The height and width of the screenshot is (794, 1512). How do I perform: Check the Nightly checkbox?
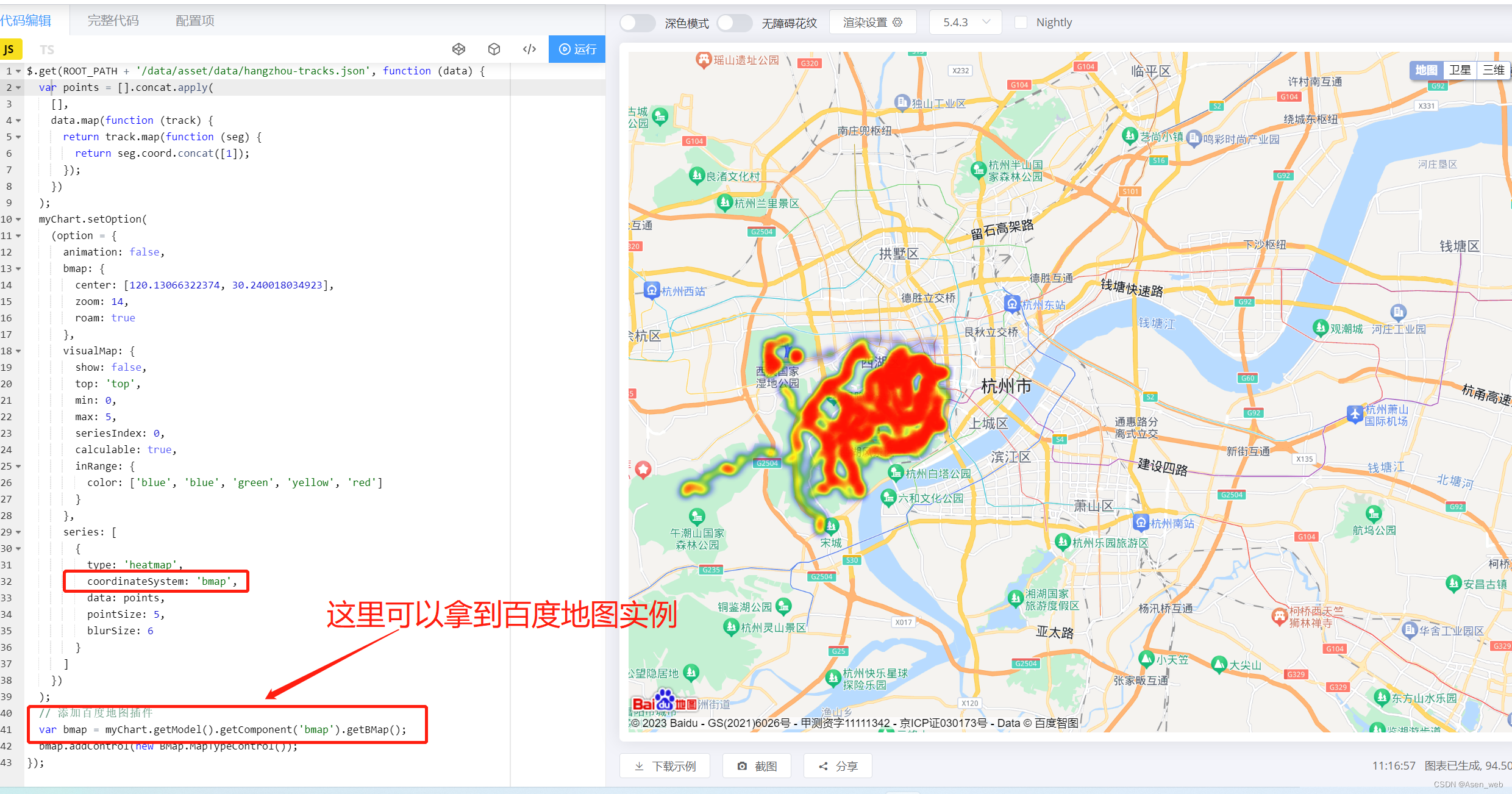click(x=1021, y=22)
